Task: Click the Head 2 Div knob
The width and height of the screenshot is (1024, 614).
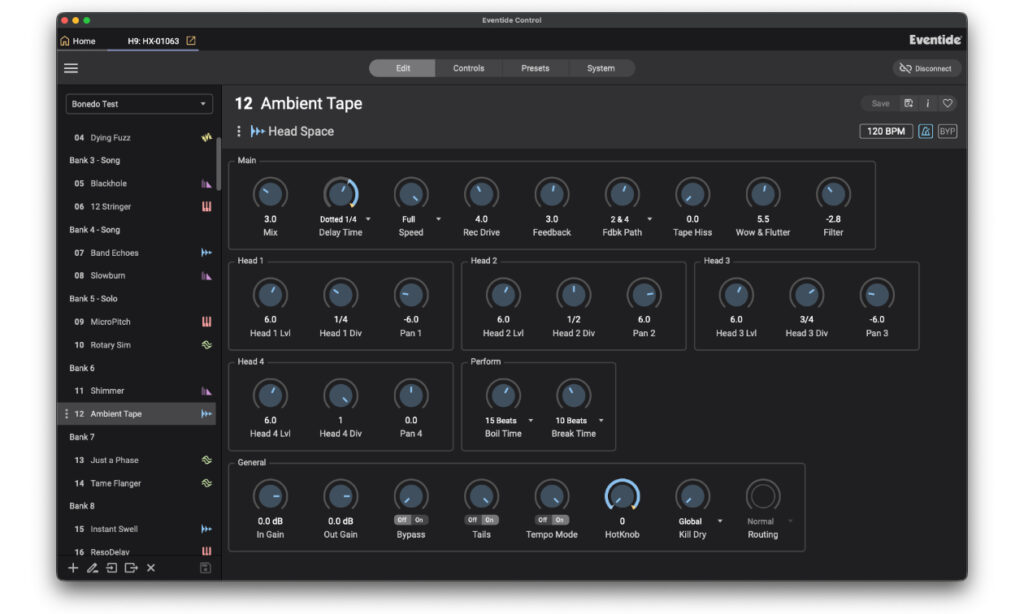Action: [573, 295]
